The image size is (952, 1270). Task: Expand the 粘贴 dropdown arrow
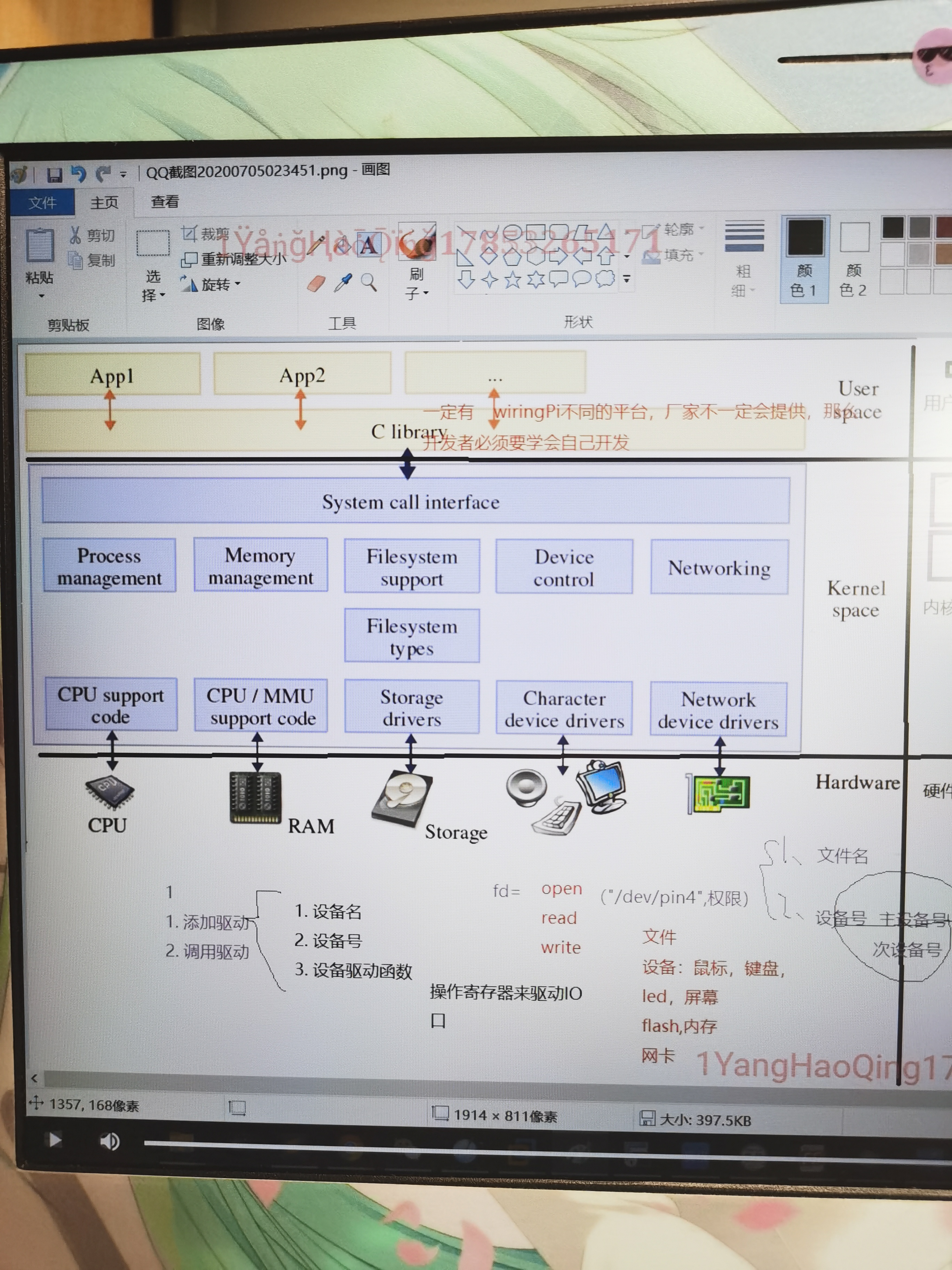(41, 297)
